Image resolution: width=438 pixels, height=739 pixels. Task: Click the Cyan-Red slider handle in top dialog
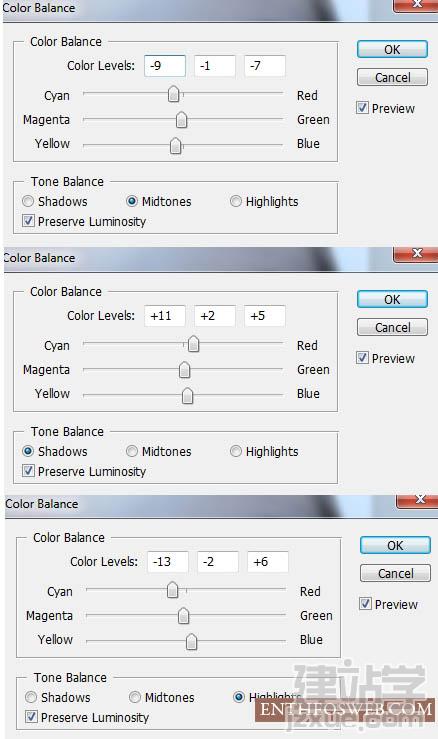(x=174, y=94)
